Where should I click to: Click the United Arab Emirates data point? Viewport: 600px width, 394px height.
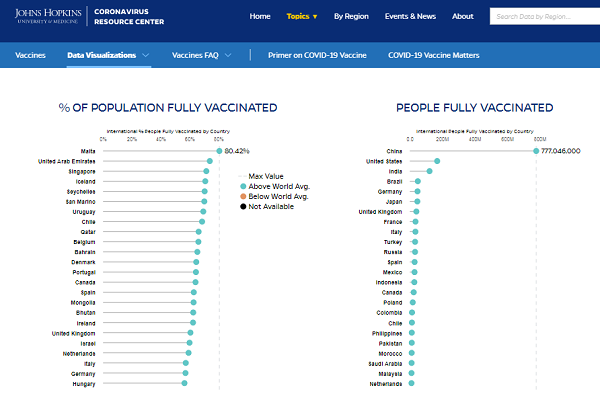pos(210,161)
